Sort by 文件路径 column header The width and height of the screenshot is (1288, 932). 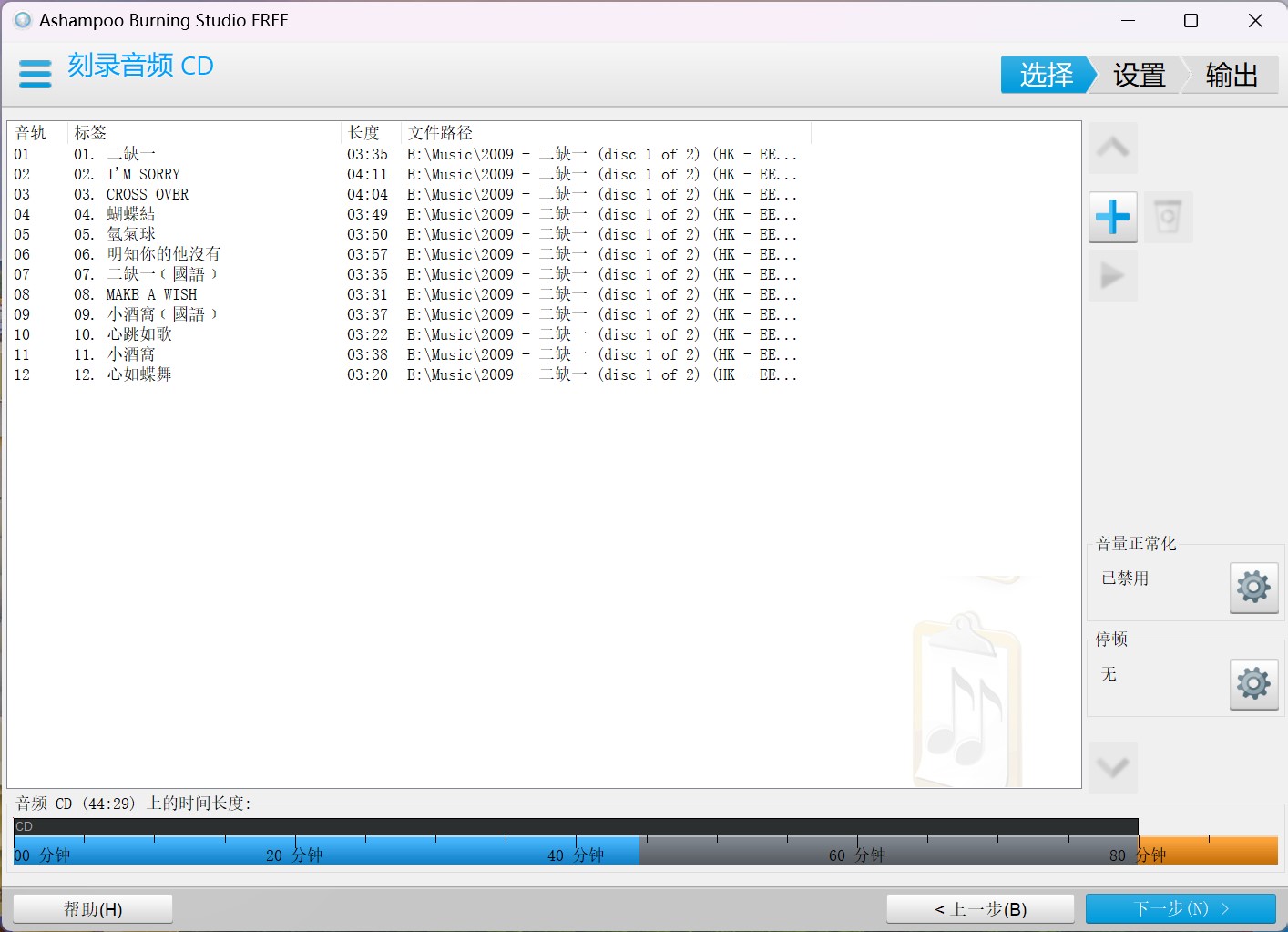tap(606, 133)
